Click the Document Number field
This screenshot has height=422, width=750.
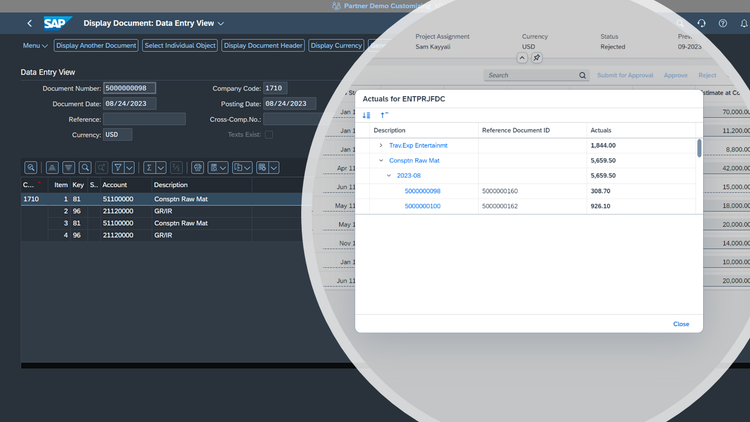[x=130, y=88]
